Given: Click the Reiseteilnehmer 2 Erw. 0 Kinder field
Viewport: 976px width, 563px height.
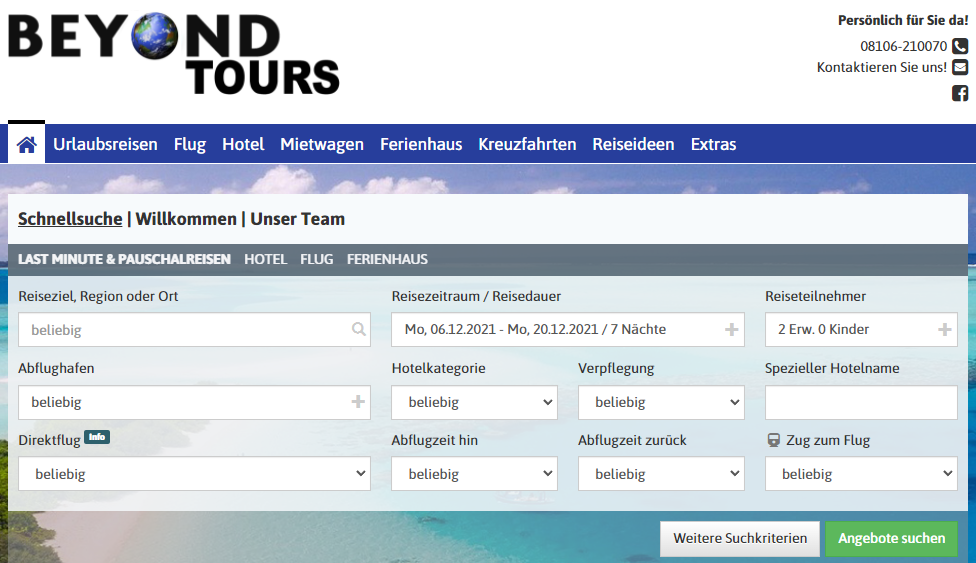Looking at the screenshot, I should point(861,329).
